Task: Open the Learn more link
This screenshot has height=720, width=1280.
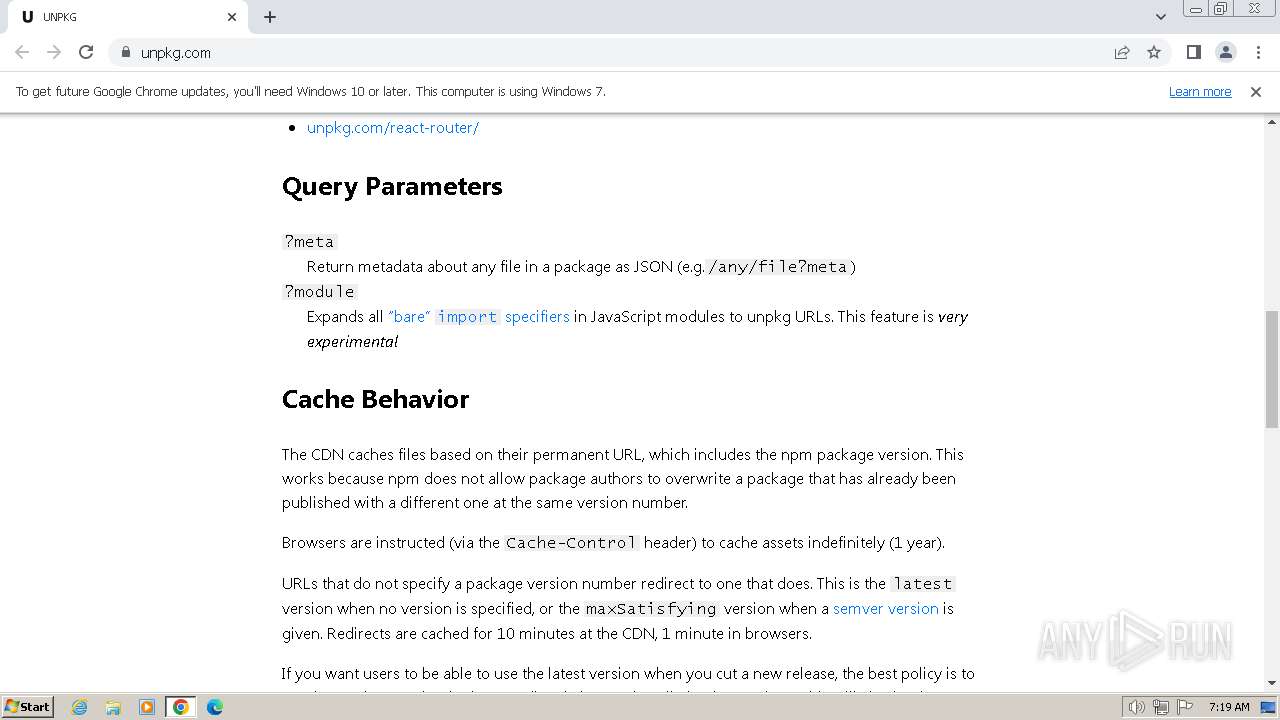Action: click(x=1200, y=91)
